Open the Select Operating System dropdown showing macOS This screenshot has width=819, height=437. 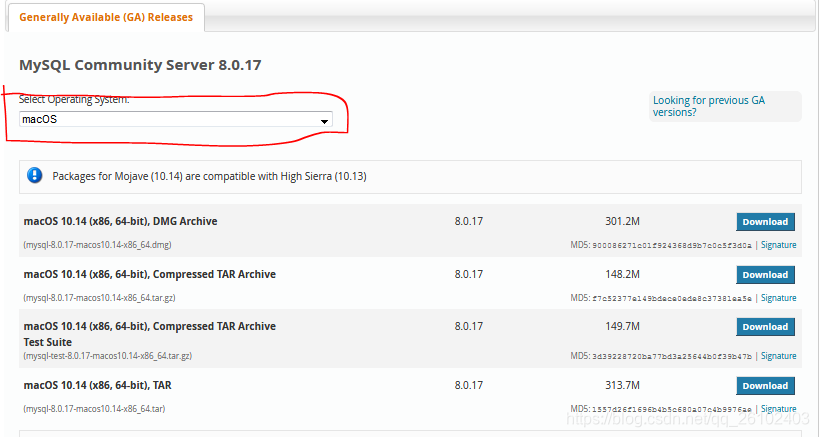(176, 119)
